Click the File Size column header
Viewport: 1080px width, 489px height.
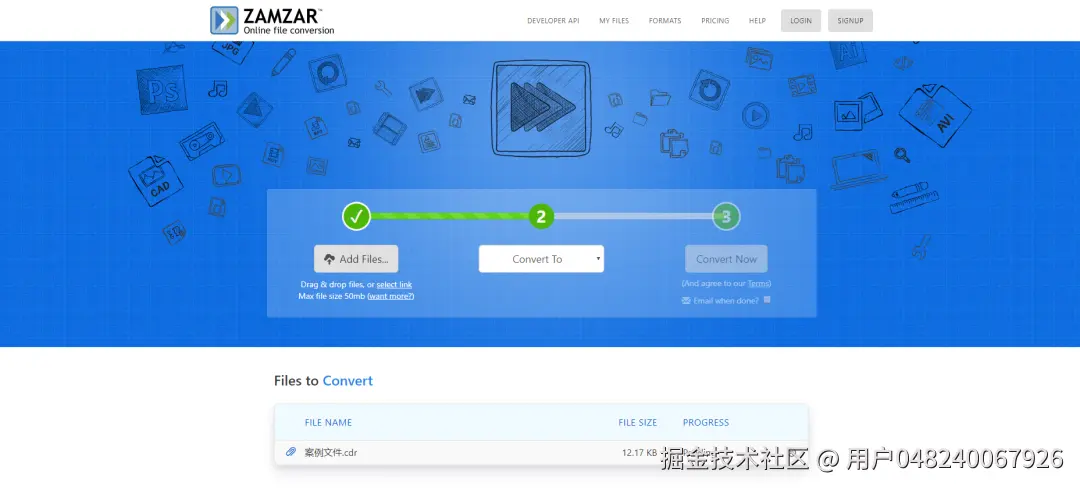(x=637, y=422)
